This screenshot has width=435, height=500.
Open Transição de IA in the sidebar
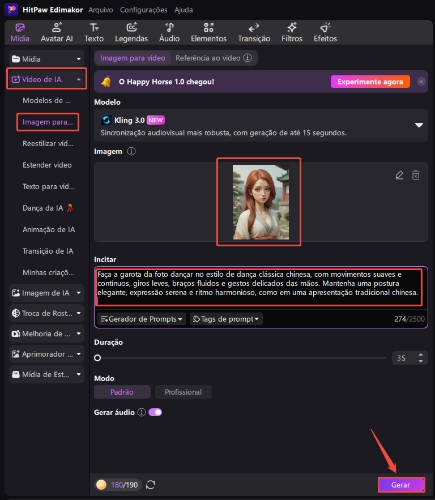[x=48, y=251]
